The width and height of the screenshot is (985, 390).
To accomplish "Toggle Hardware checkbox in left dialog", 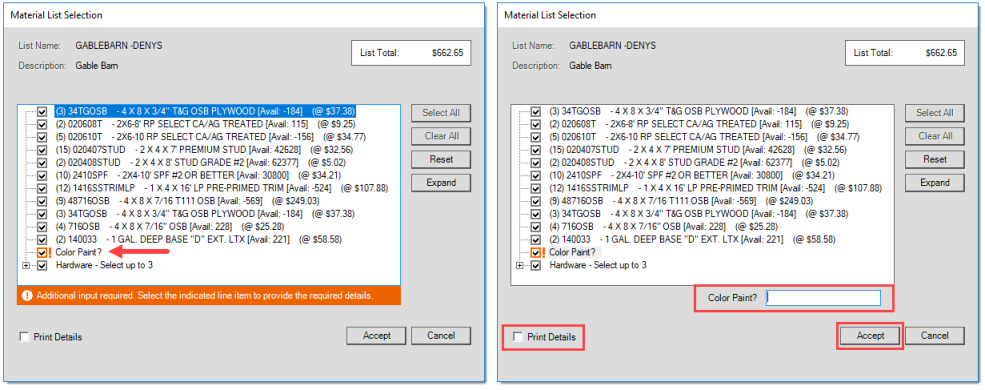I will click(x=42, y=265).
